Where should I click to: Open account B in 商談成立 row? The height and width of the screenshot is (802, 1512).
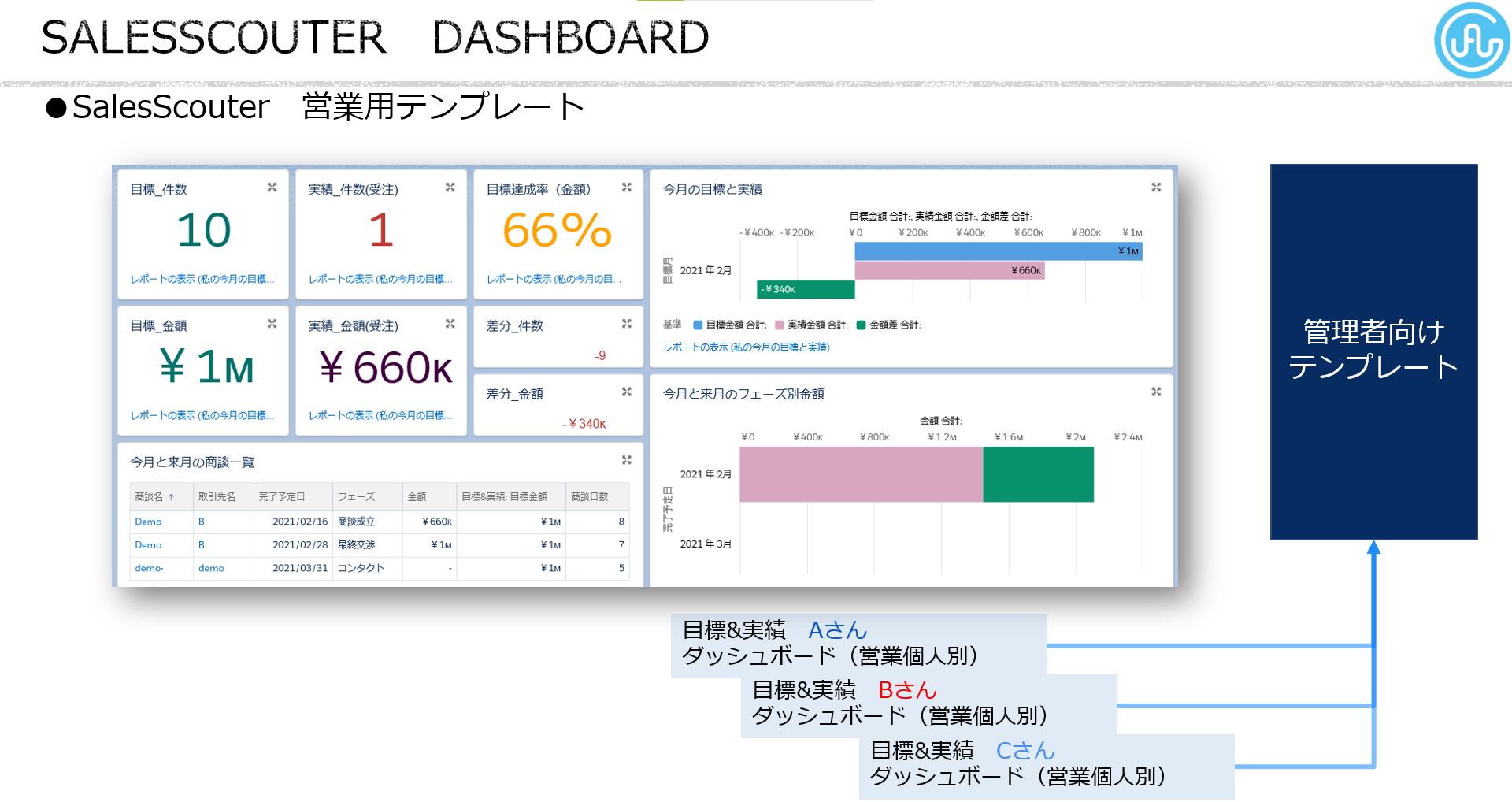202,522
